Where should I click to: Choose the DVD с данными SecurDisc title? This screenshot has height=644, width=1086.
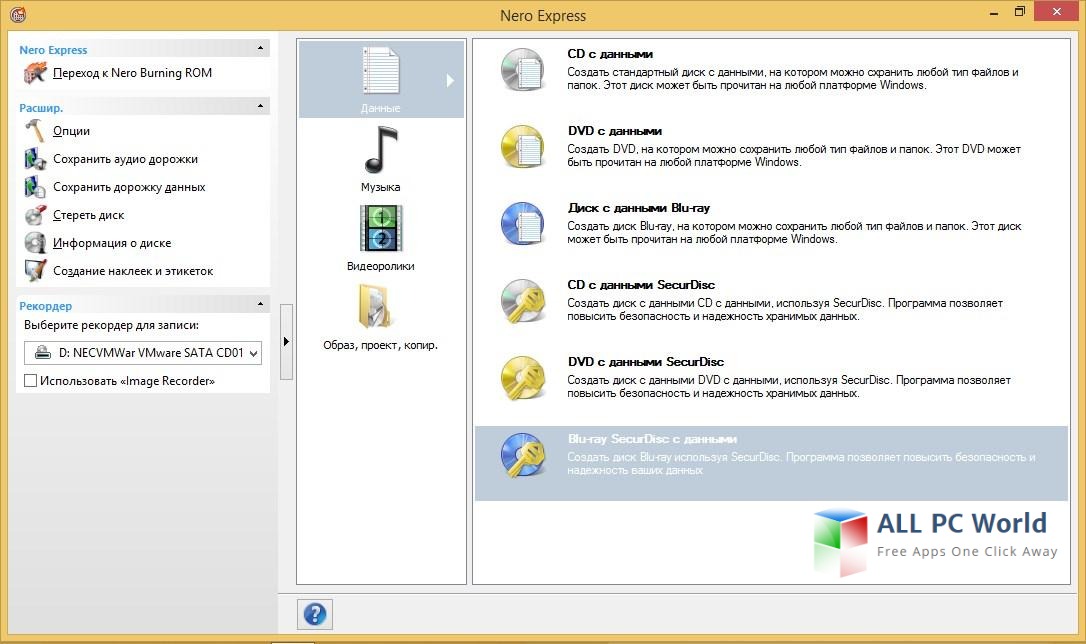646,361
